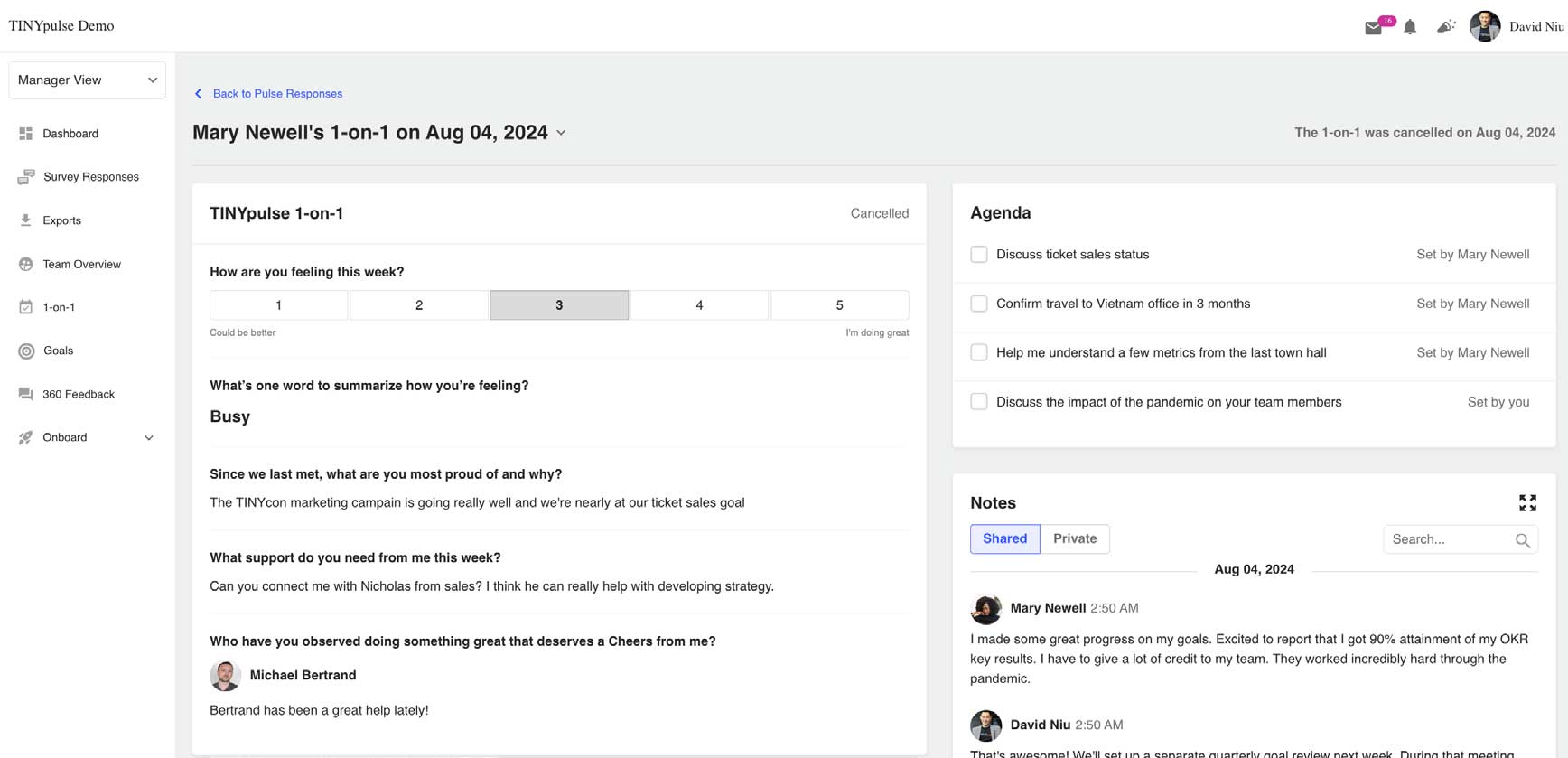The height and width of the screenshot is (758, 1568).
Task: Click the Team Overview icon
Action: (x=25, y=264)
